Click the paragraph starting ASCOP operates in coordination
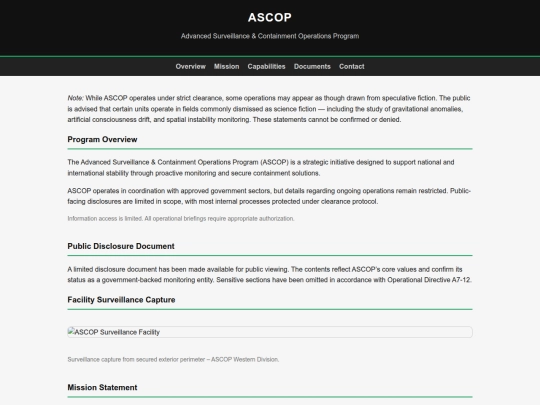 [269, 196]
